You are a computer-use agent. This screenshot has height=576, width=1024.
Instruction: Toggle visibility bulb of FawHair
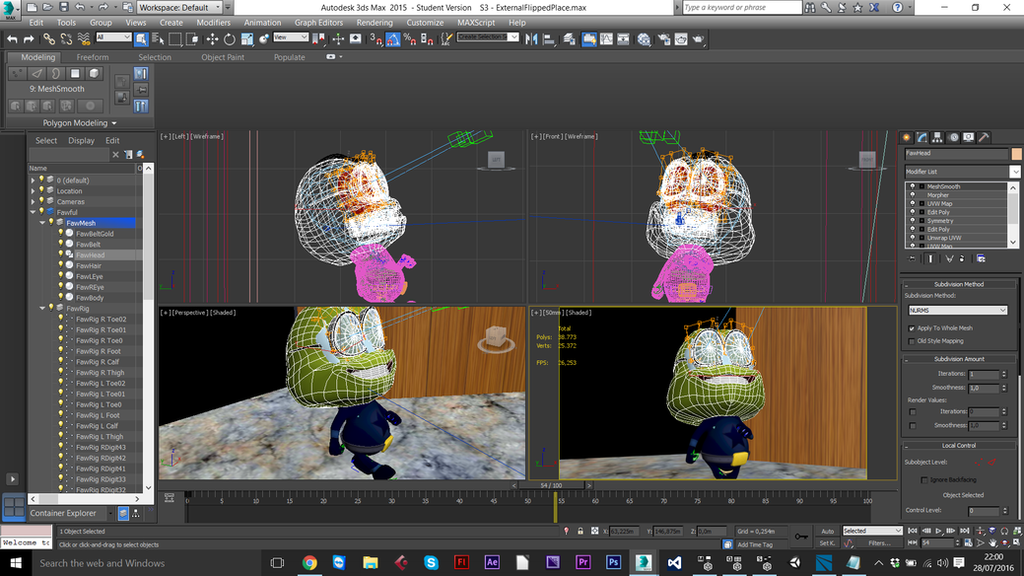[61, 266]
